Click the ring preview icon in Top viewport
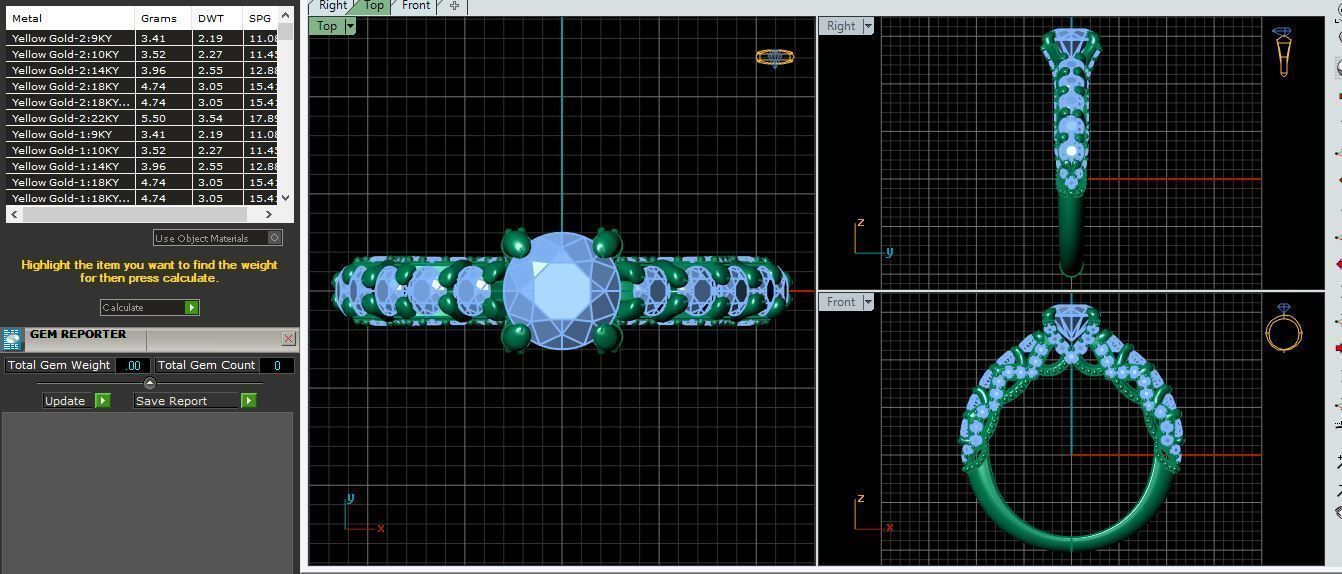This screenshot has height=574, width=1342. click(774, 58)
